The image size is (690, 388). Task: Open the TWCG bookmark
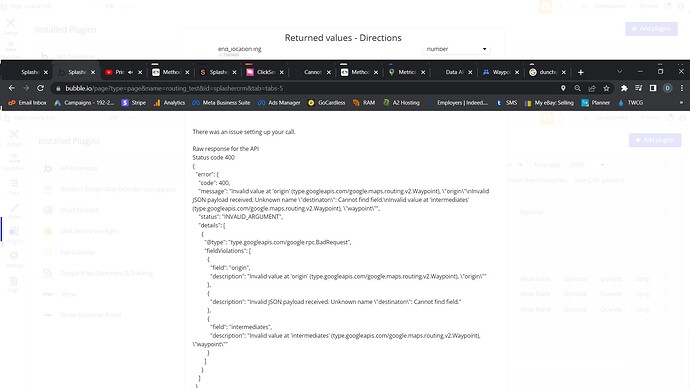pos(631,102)
